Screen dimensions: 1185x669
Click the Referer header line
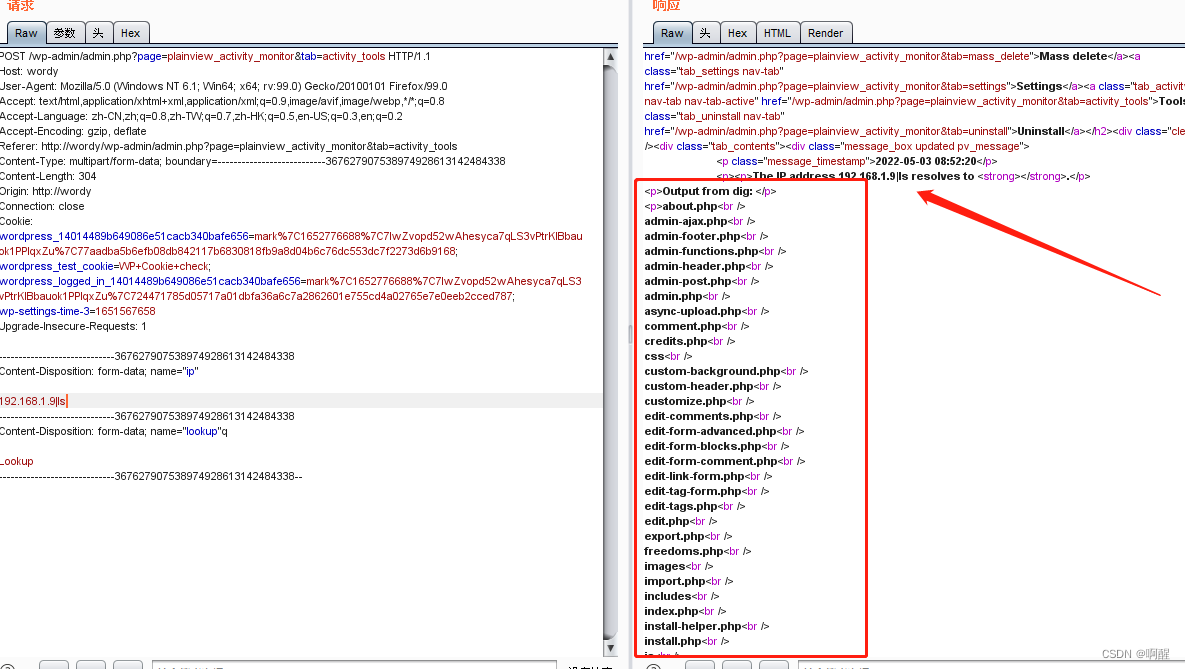[229, 147]
